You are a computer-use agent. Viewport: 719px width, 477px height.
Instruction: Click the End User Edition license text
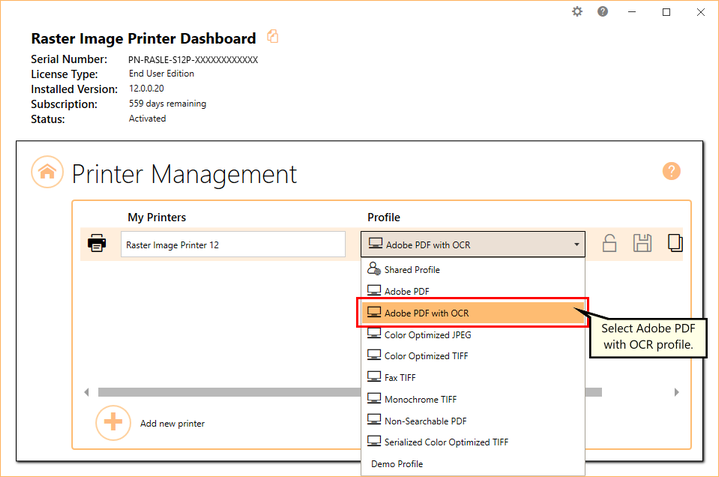[161, 73]
